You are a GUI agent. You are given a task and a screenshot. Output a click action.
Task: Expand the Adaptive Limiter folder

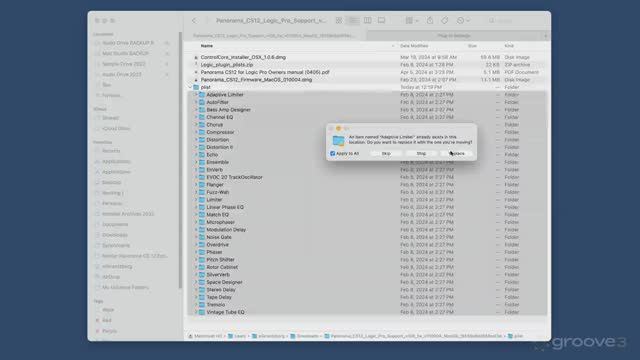[x=196, y=95]
